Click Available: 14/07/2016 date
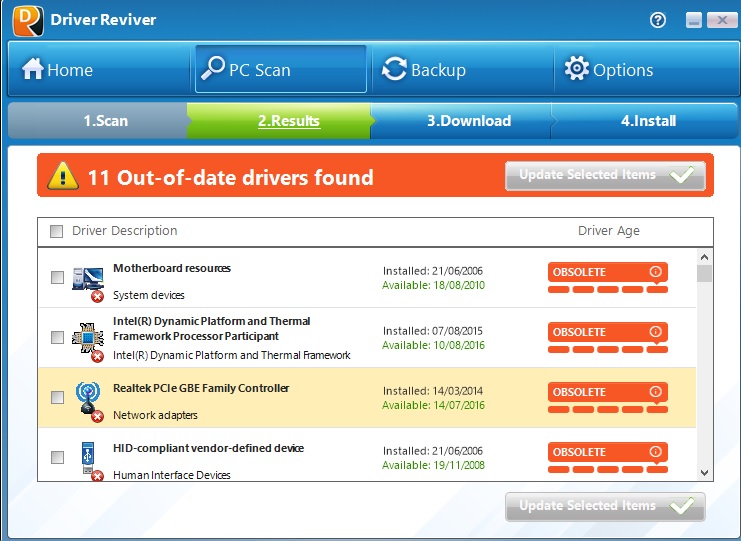This screenshot has height=541, width=741. 433,405
